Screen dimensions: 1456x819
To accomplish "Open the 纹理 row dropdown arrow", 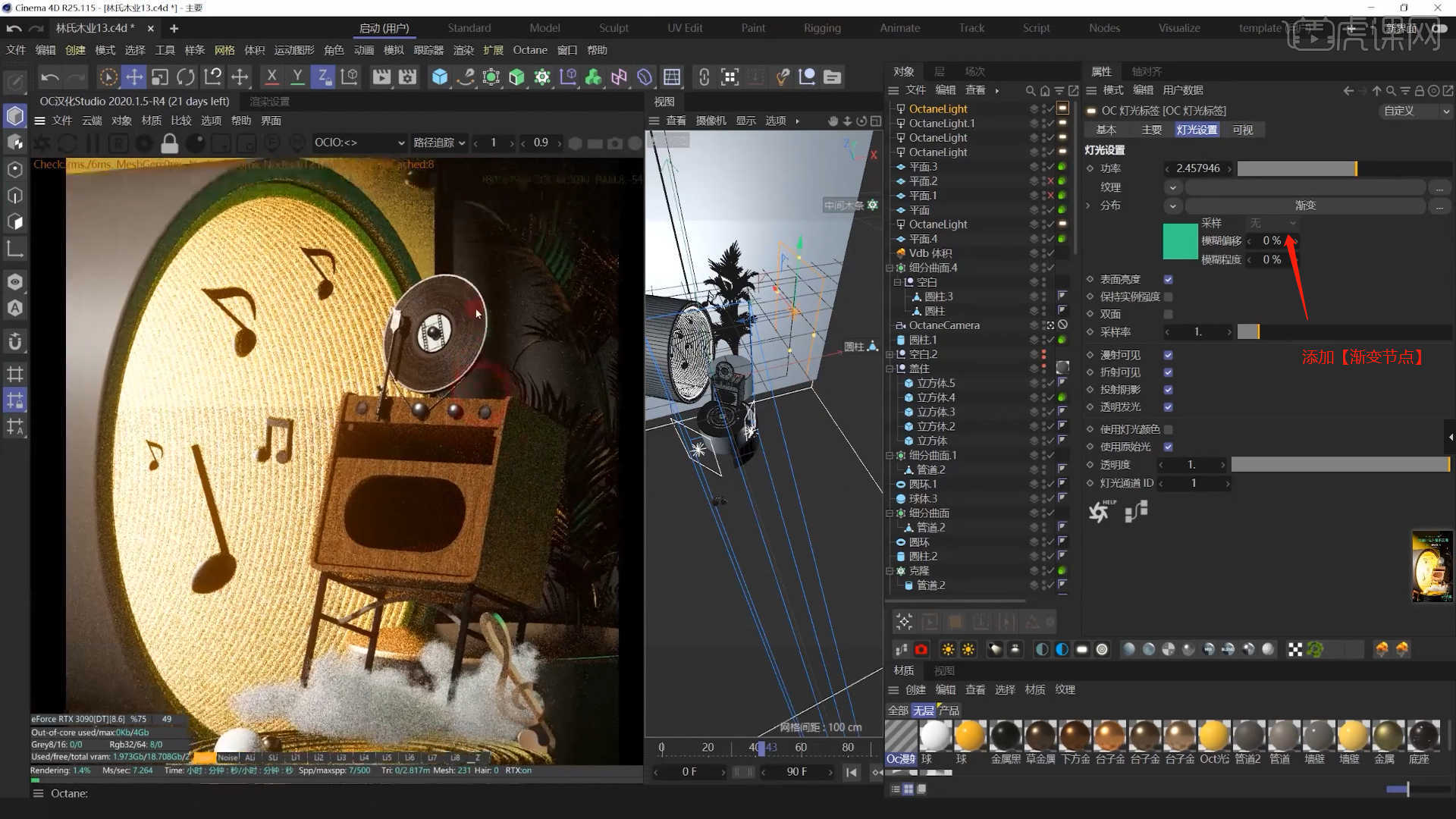I will click(x=1172, y=187).
